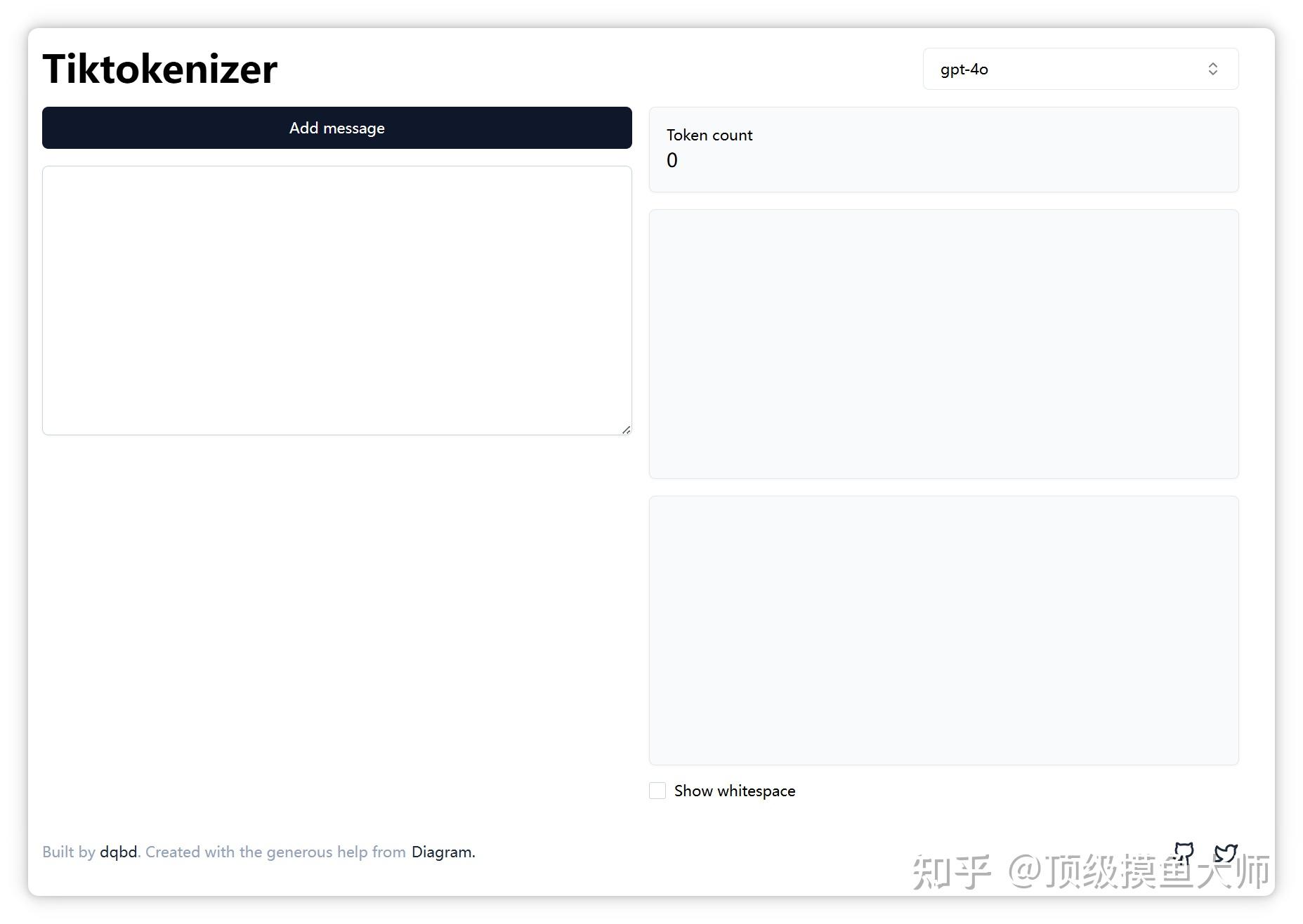The image size is (1303, 924).
Task: Click the Add message button
Action: [337, 128]
